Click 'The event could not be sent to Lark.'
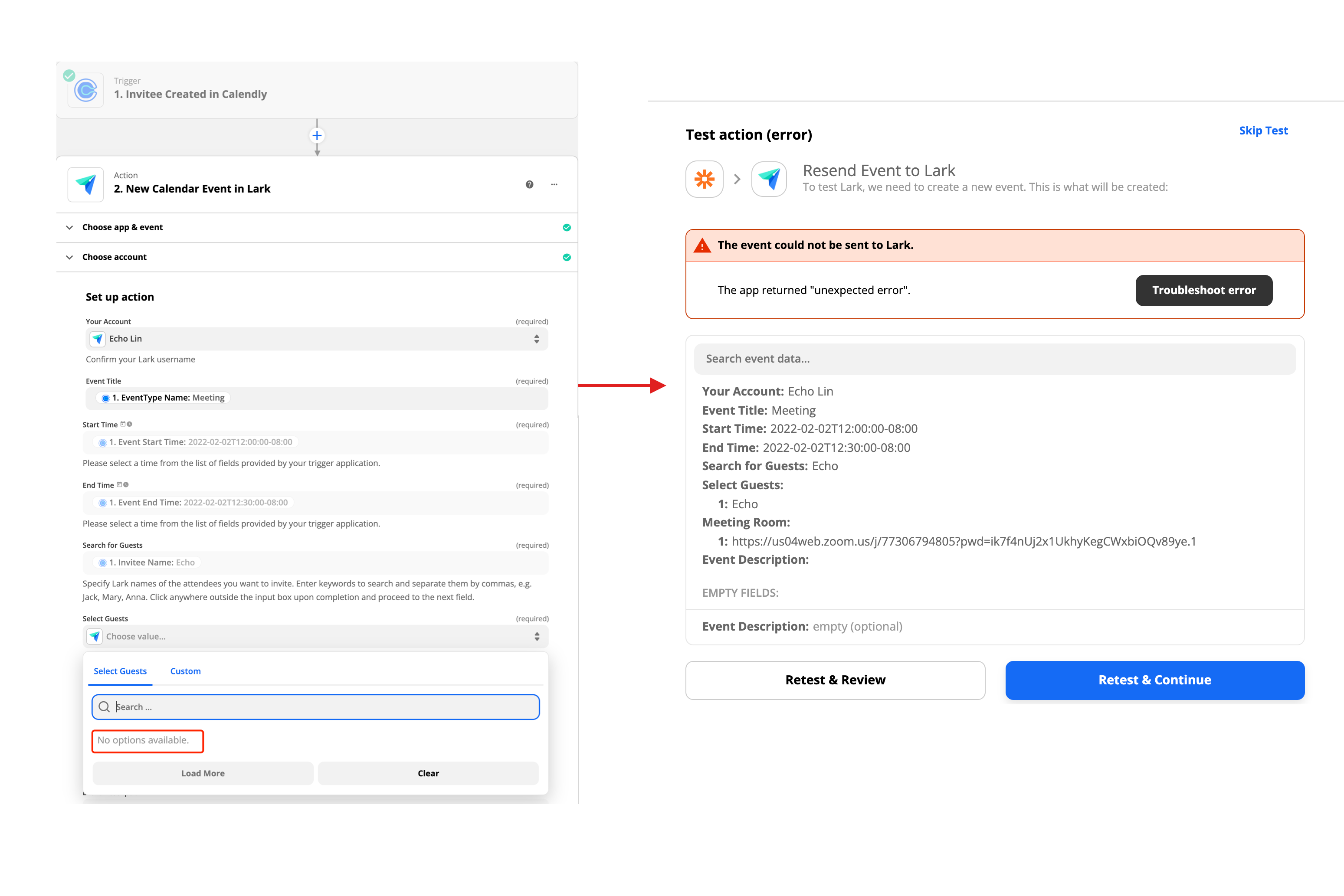The height and width of the screenshot is (896, 1344). [815, 245]
